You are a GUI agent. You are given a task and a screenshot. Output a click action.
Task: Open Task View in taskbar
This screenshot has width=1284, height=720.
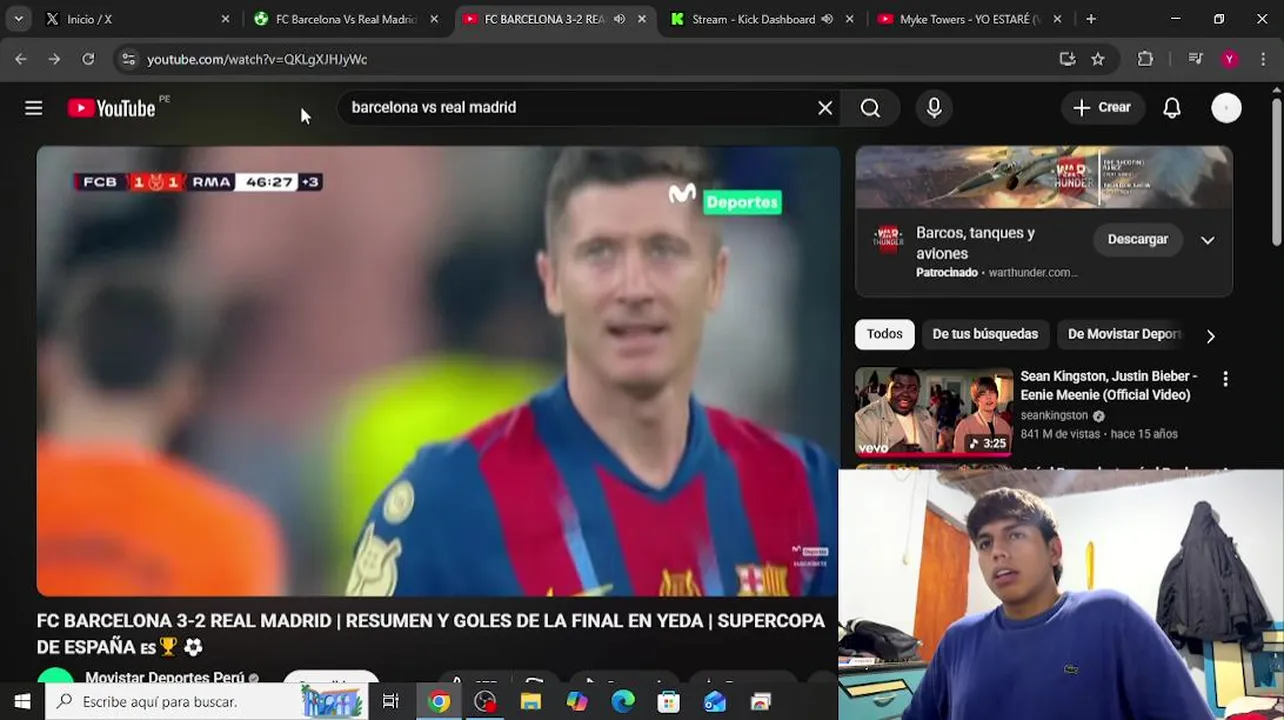coord(391,702)
